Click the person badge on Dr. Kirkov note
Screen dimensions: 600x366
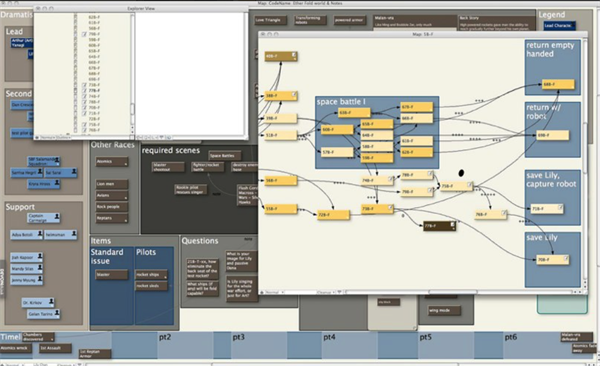[51, 302]
